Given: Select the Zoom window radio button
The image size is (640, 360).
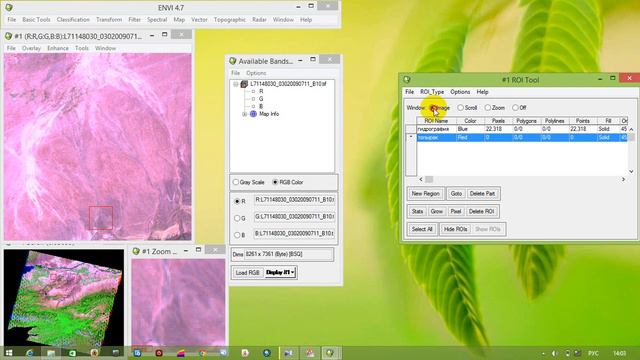Looking at the screenshot, I should point(488,108).
